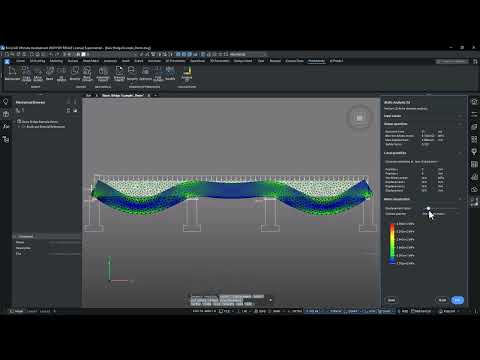Expand the child node under Beam Bridge Example
Screen dimensions: 480x360
[x=19, y=127]
